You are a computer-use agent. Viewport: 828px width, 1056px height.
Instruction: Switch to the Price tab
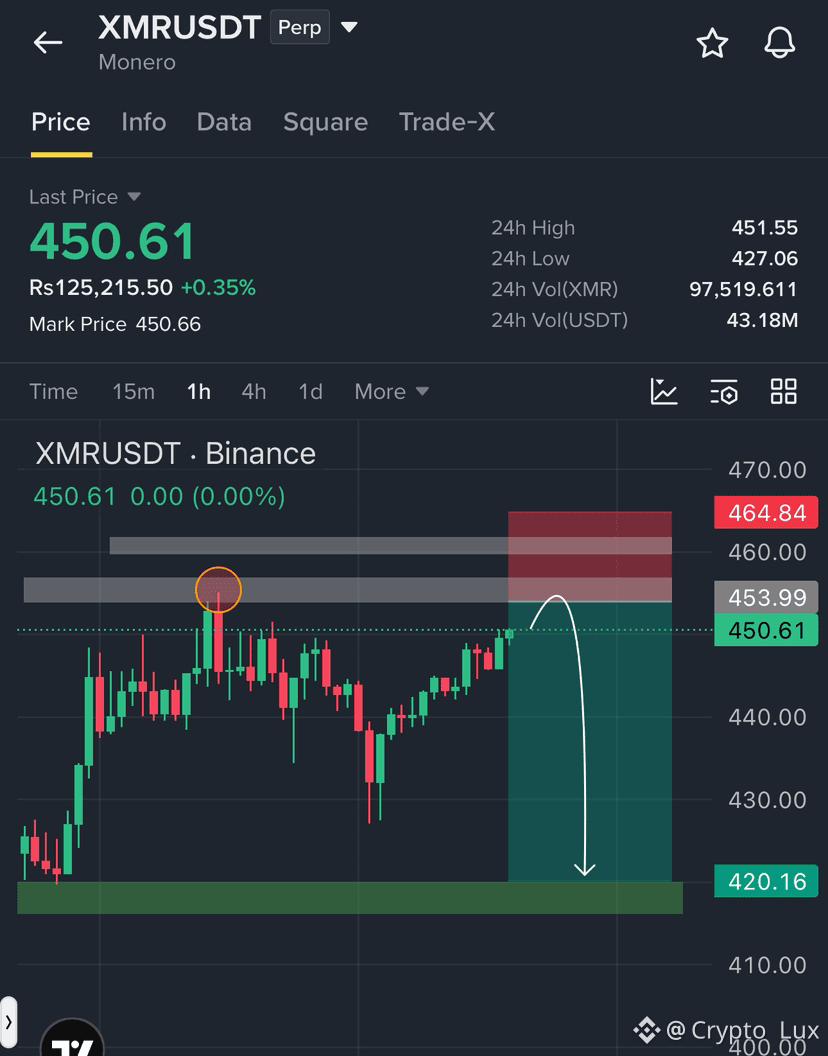61,122
